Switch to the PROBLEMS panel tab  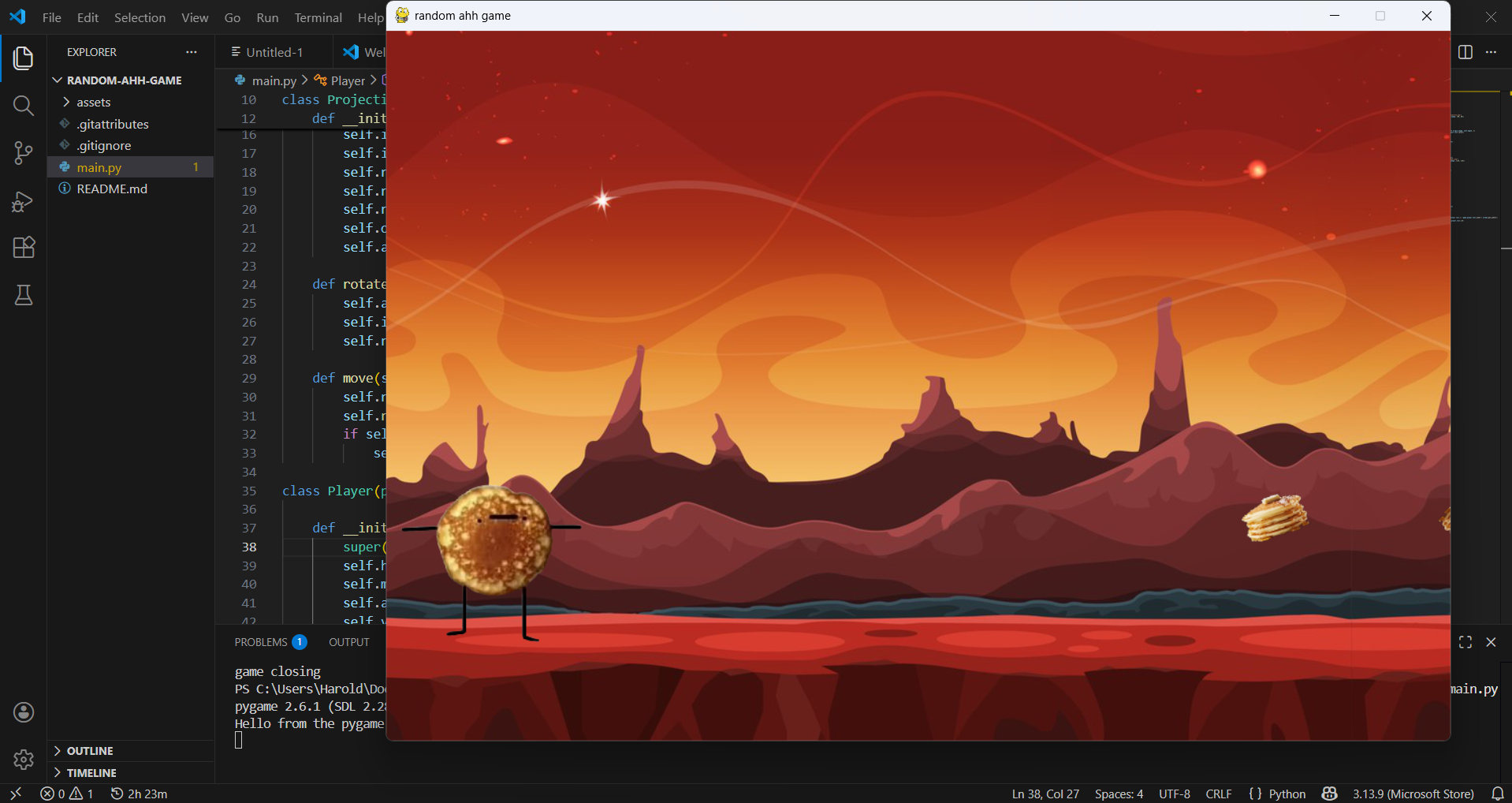tap(261, 642)
